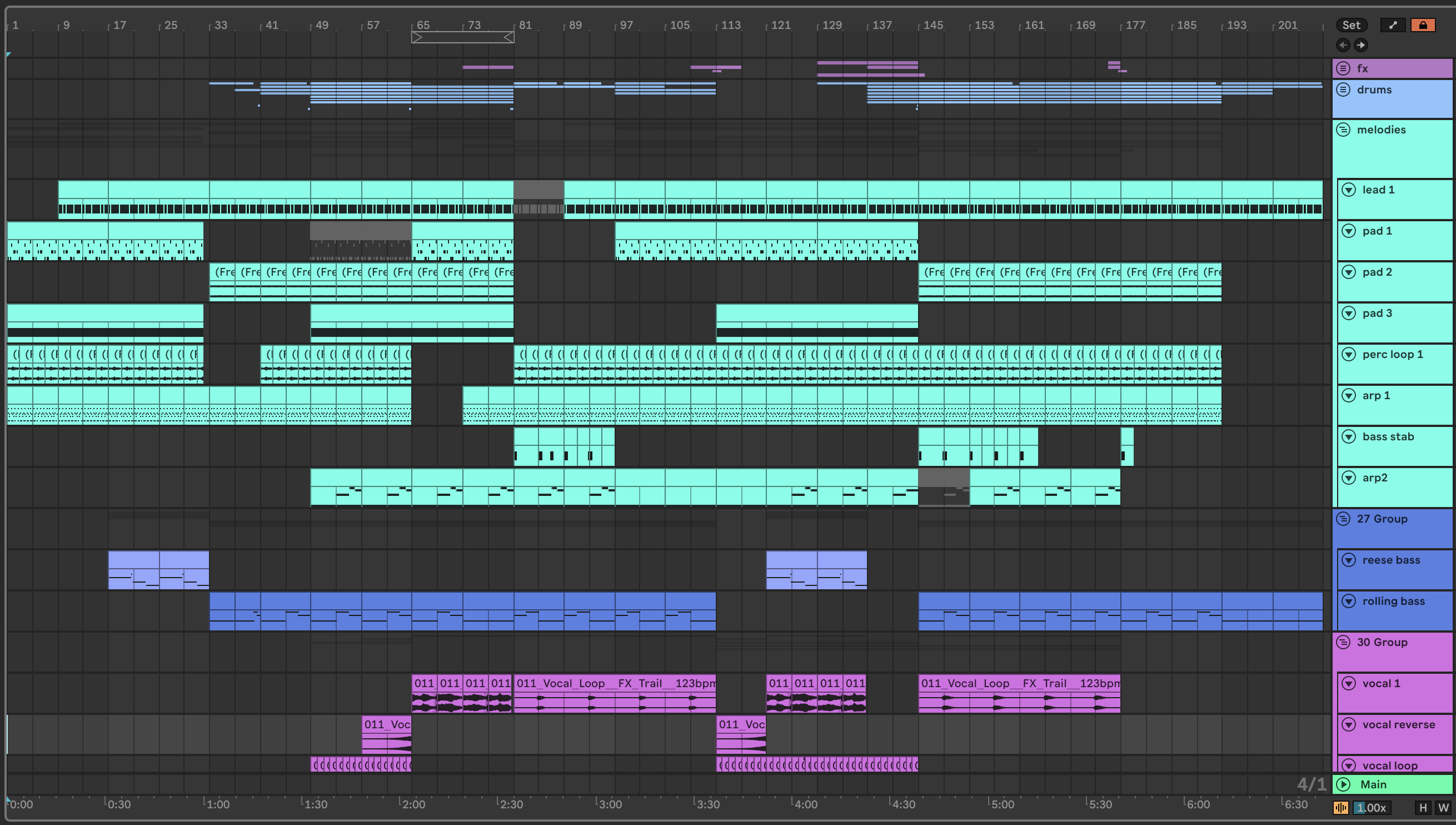The height and width of the screenshot is (825, 1456).
Task: Toggle the orange Optimize Waveform button
Action: click(1341, 807)
